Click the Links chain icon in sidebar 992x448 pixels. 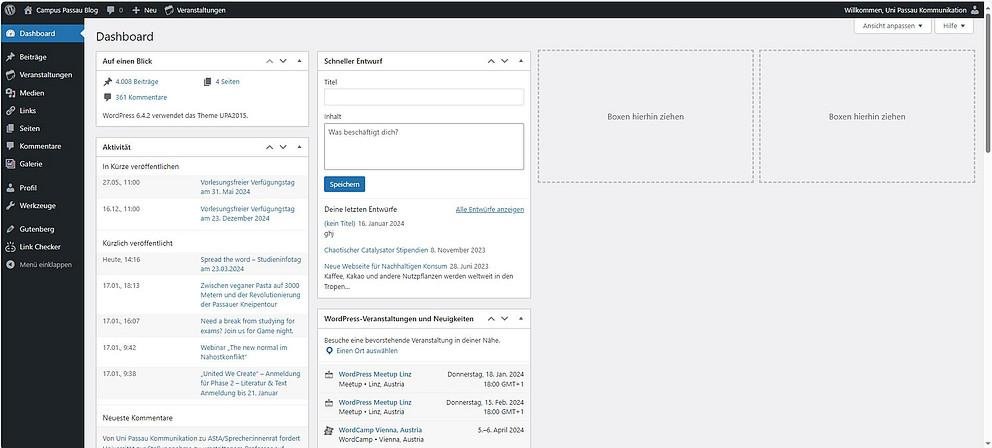tap(10, 111)
